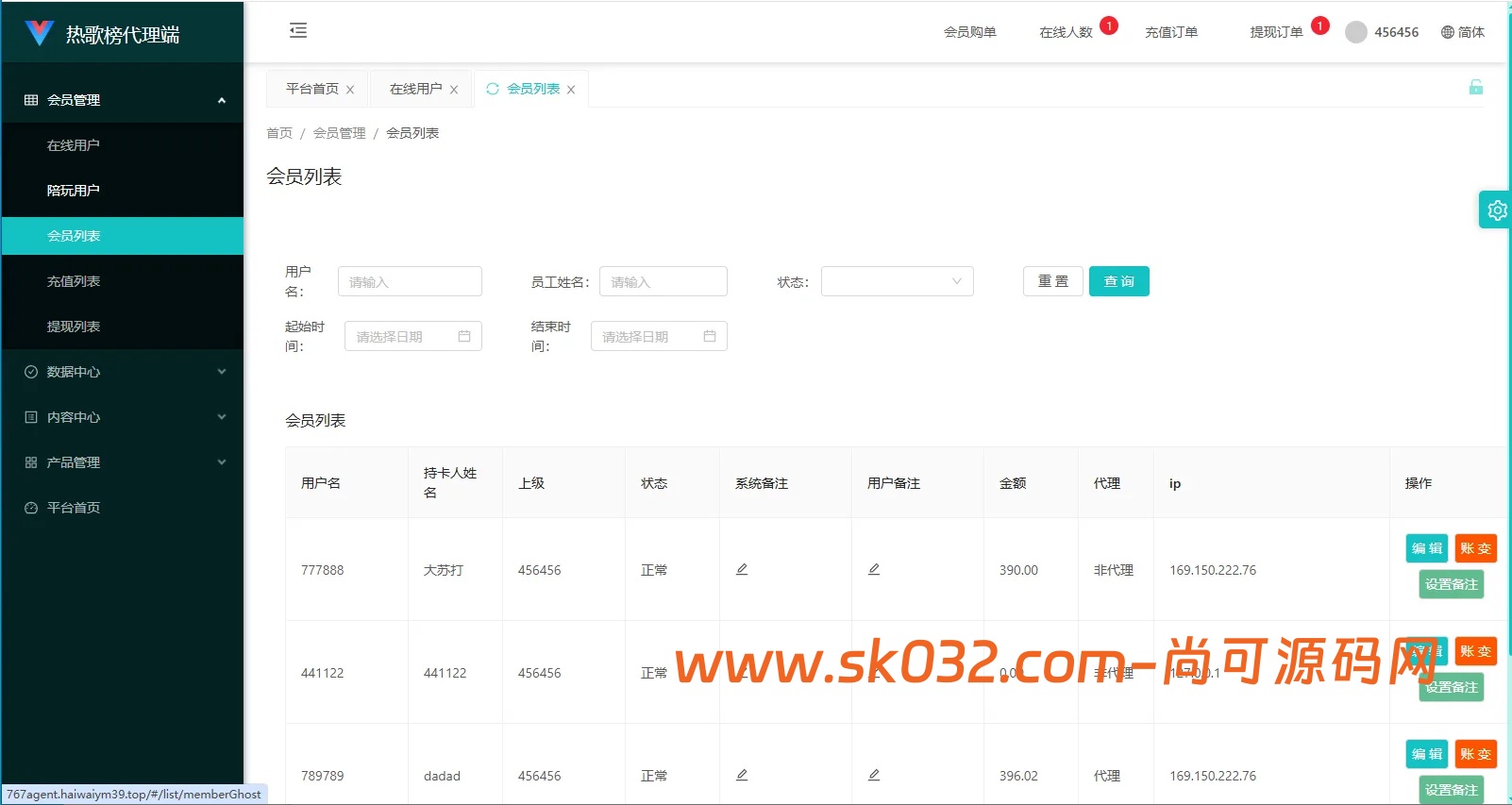The width and height of the screenshot is (1512, 805).
Task: Focus the 员工姓名 input field
Action: tap(664, 281)
